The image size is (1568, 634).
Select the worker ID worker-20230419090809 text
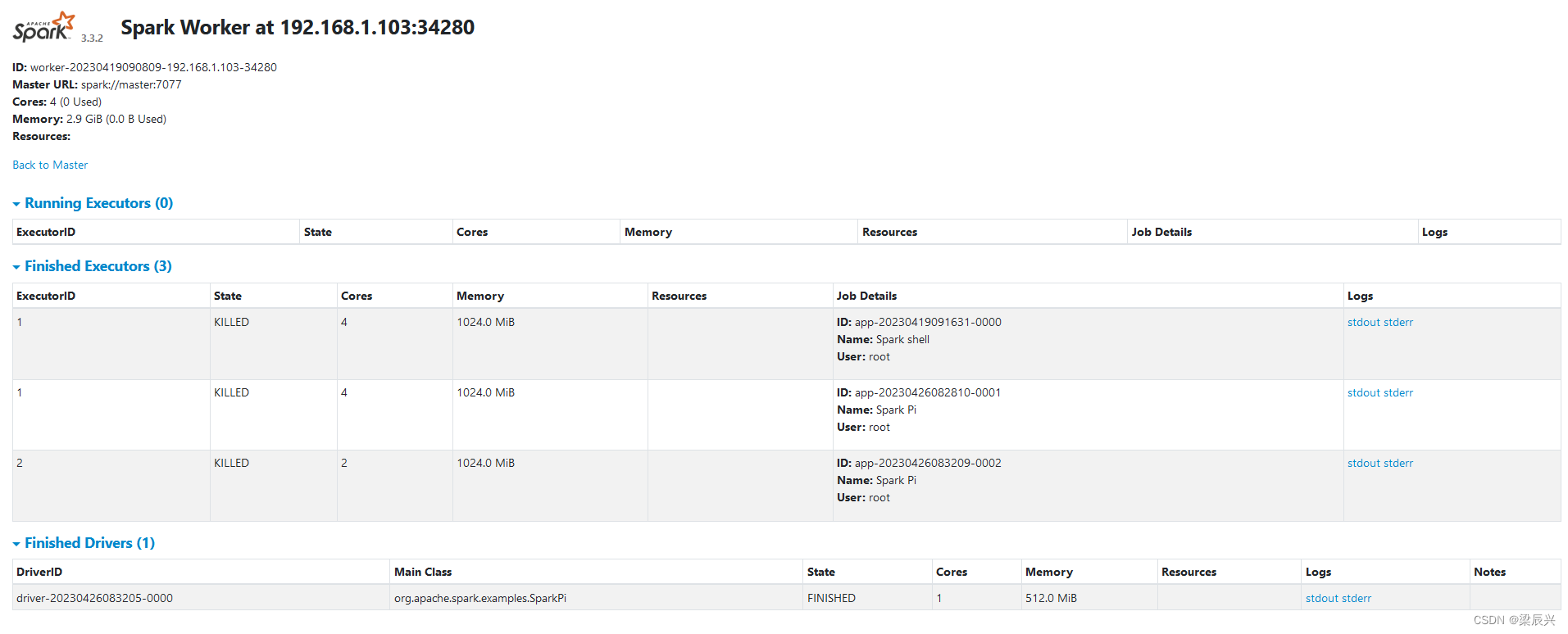click(153, 67)
